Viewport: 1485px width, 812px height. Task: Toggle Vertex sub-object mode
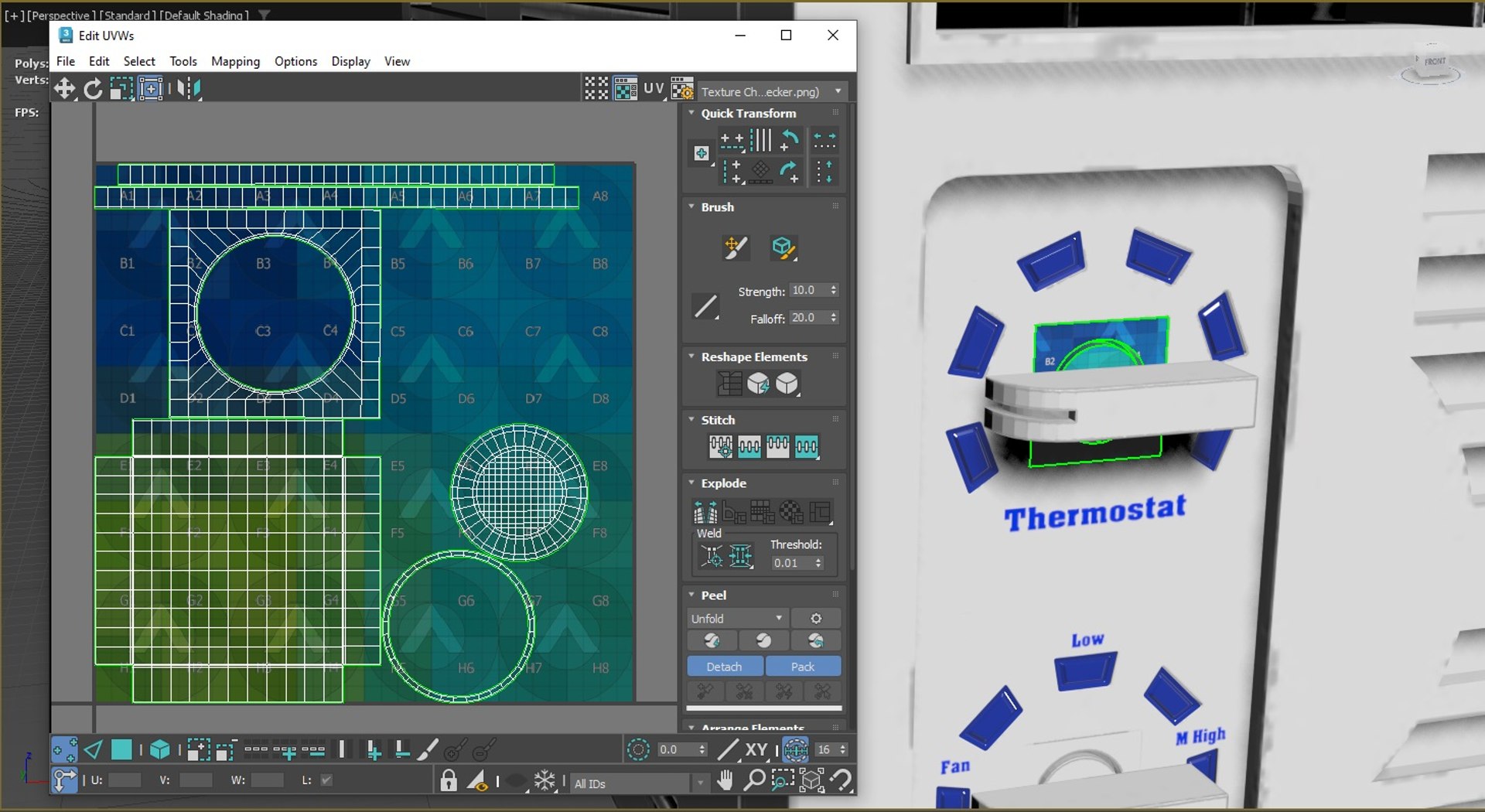tap(64, 749)
